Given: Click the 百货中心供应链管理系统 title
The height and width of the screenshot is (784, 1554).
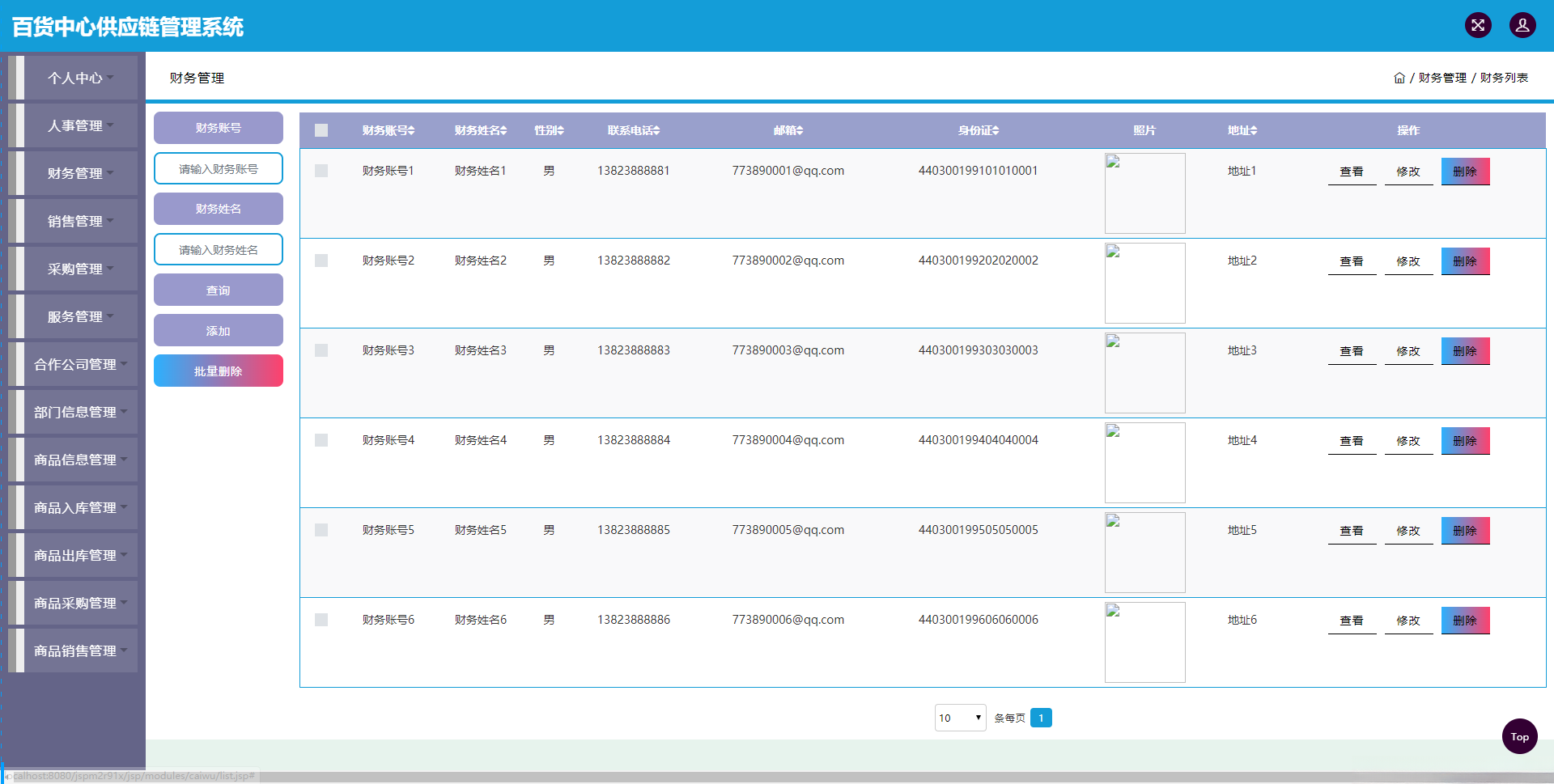Looking at the screenshot, I should [128, 27].
